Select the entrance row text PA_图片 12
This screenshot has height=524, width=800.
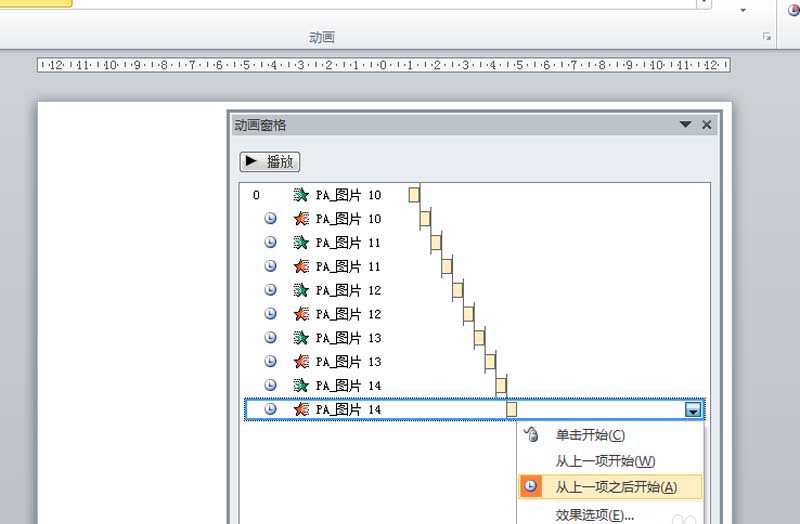click(348, 290)
